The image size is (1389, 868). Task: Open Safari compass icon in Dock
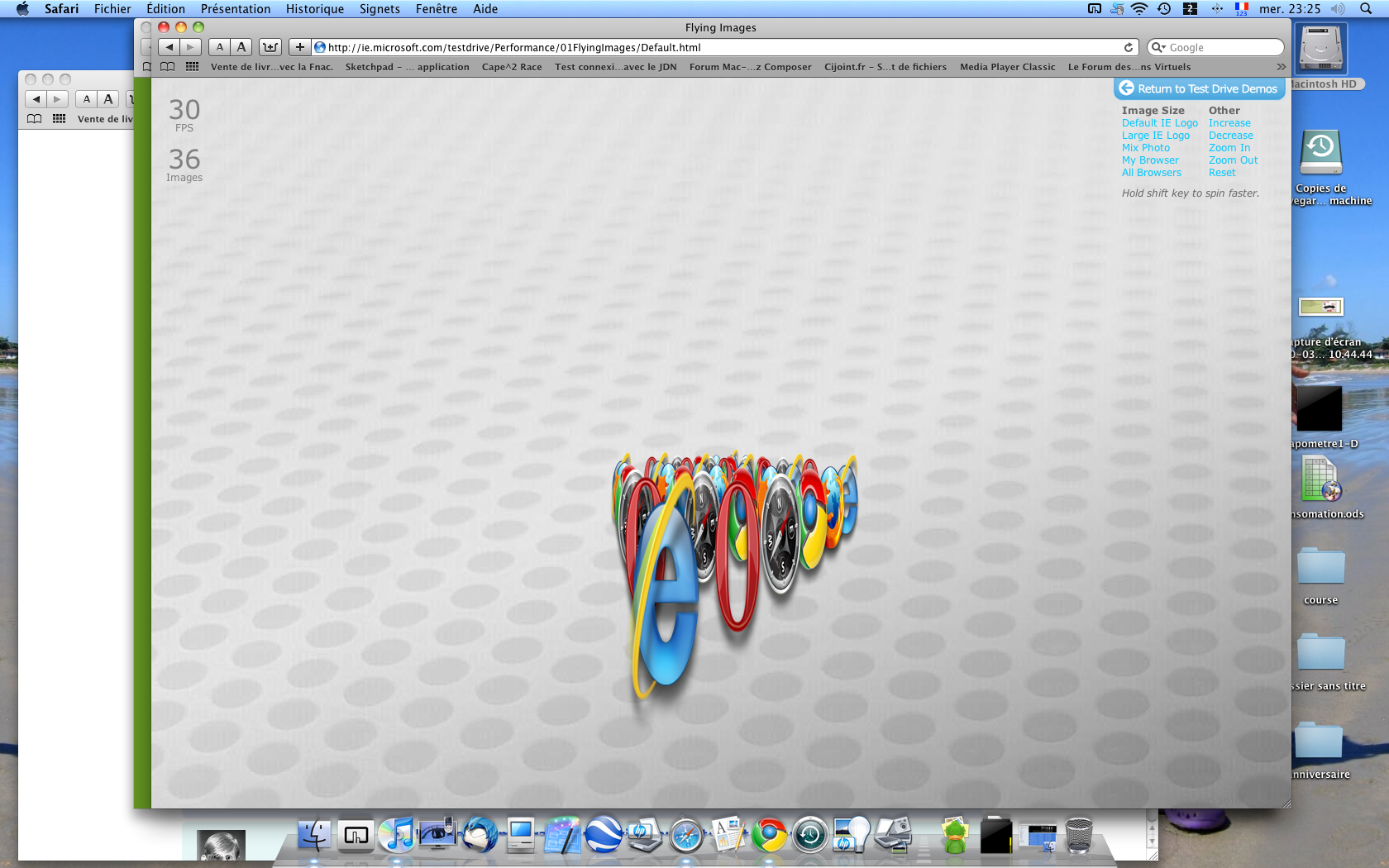(x=686, y=836)
